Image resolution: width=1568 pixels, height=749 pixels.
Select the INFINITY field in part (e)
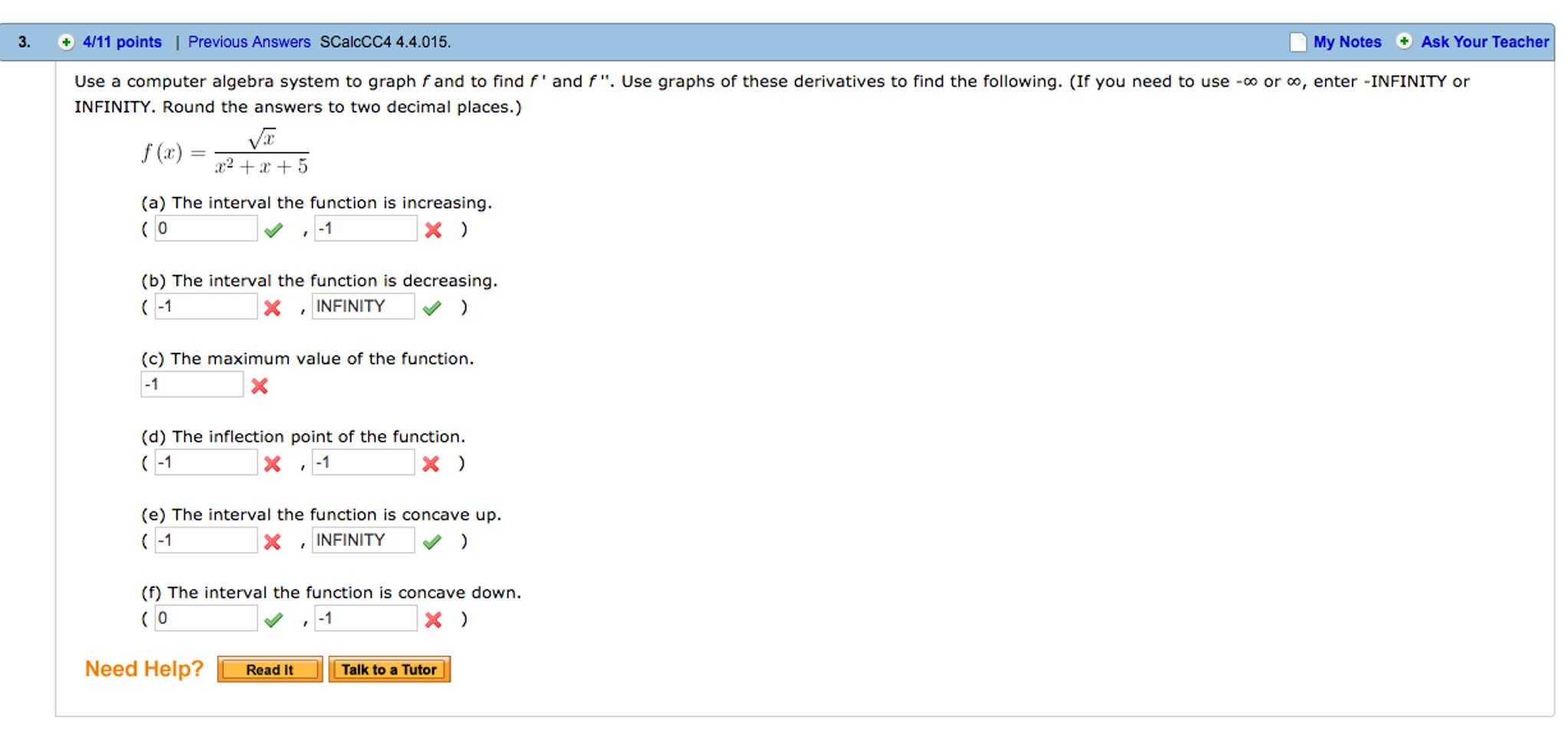click(362, 540)
